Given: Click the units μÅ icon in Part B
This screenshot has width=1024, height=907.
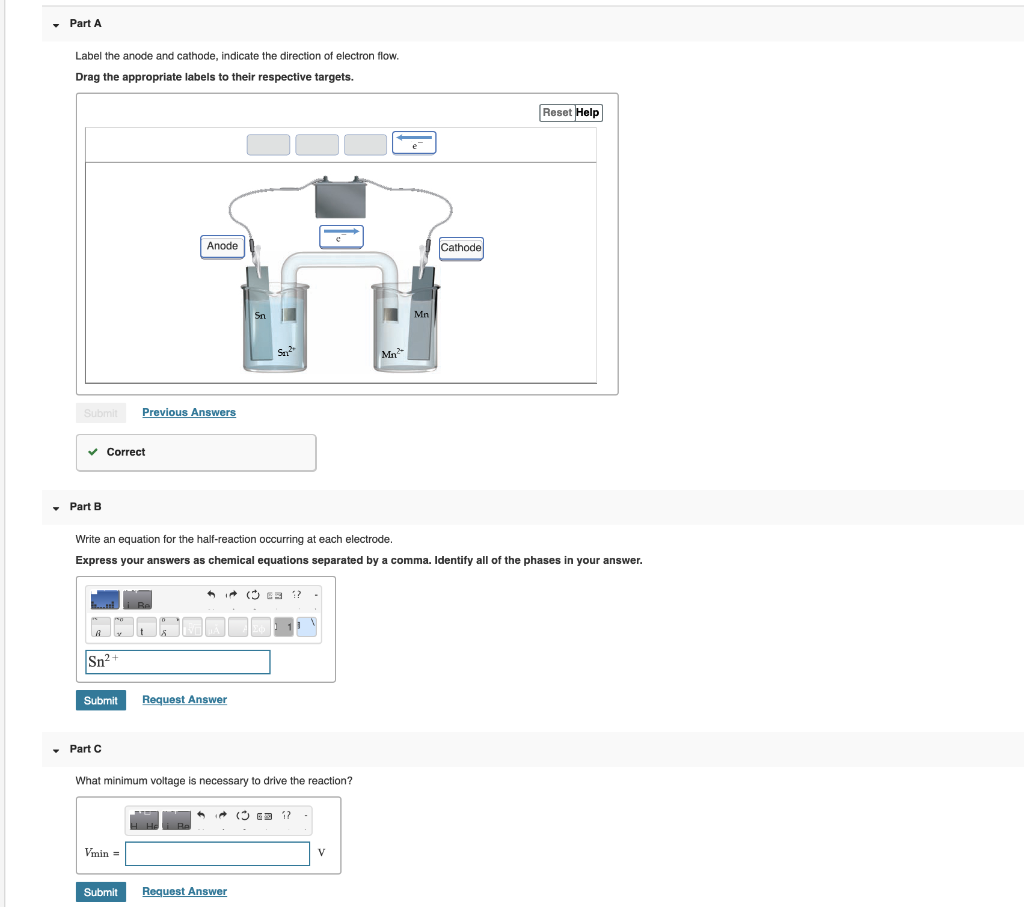Looking at the screenshot, I should click(x=217, y=627).
